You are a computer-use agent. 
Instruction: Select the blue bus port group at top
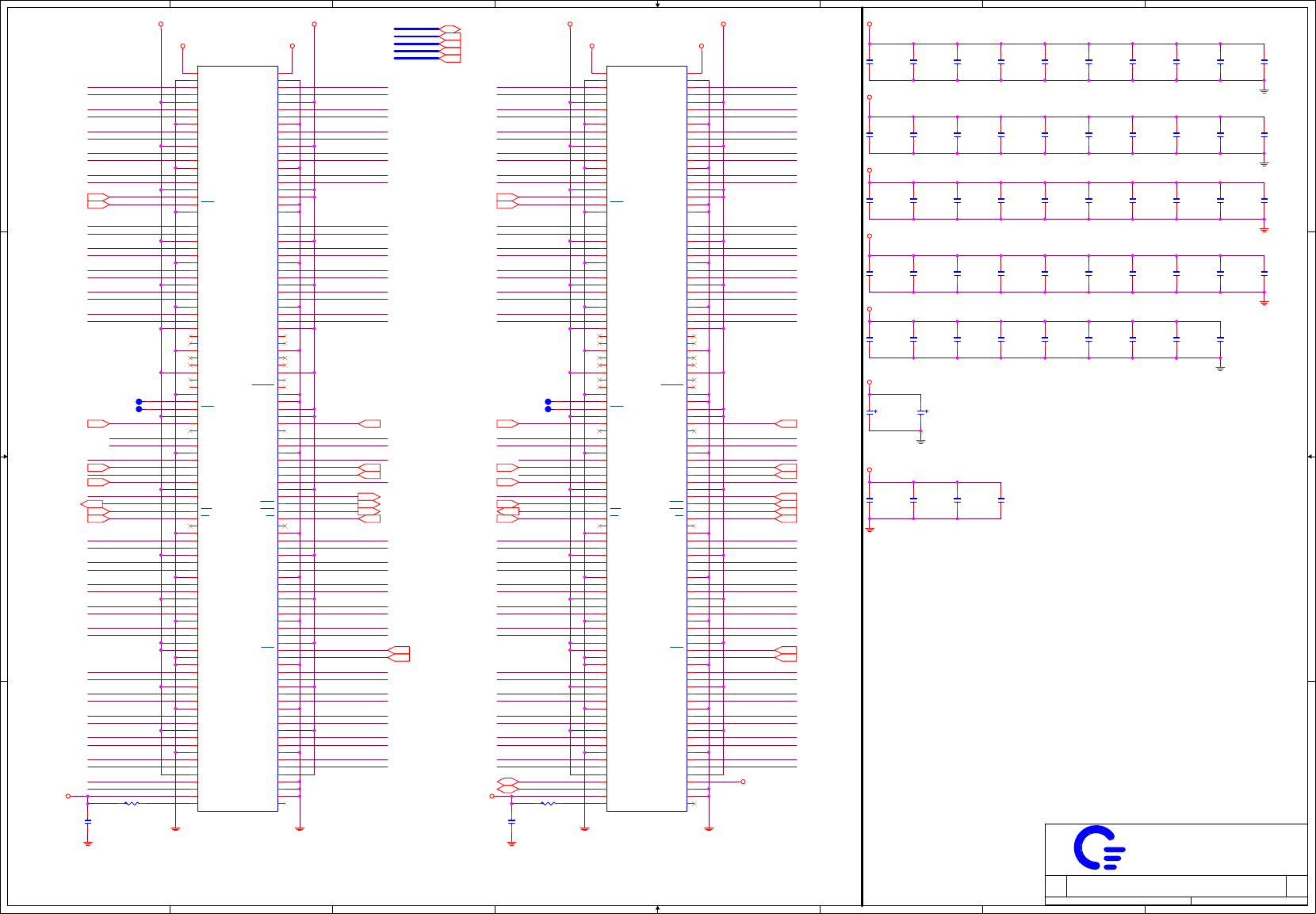click(x=427, y=44)
